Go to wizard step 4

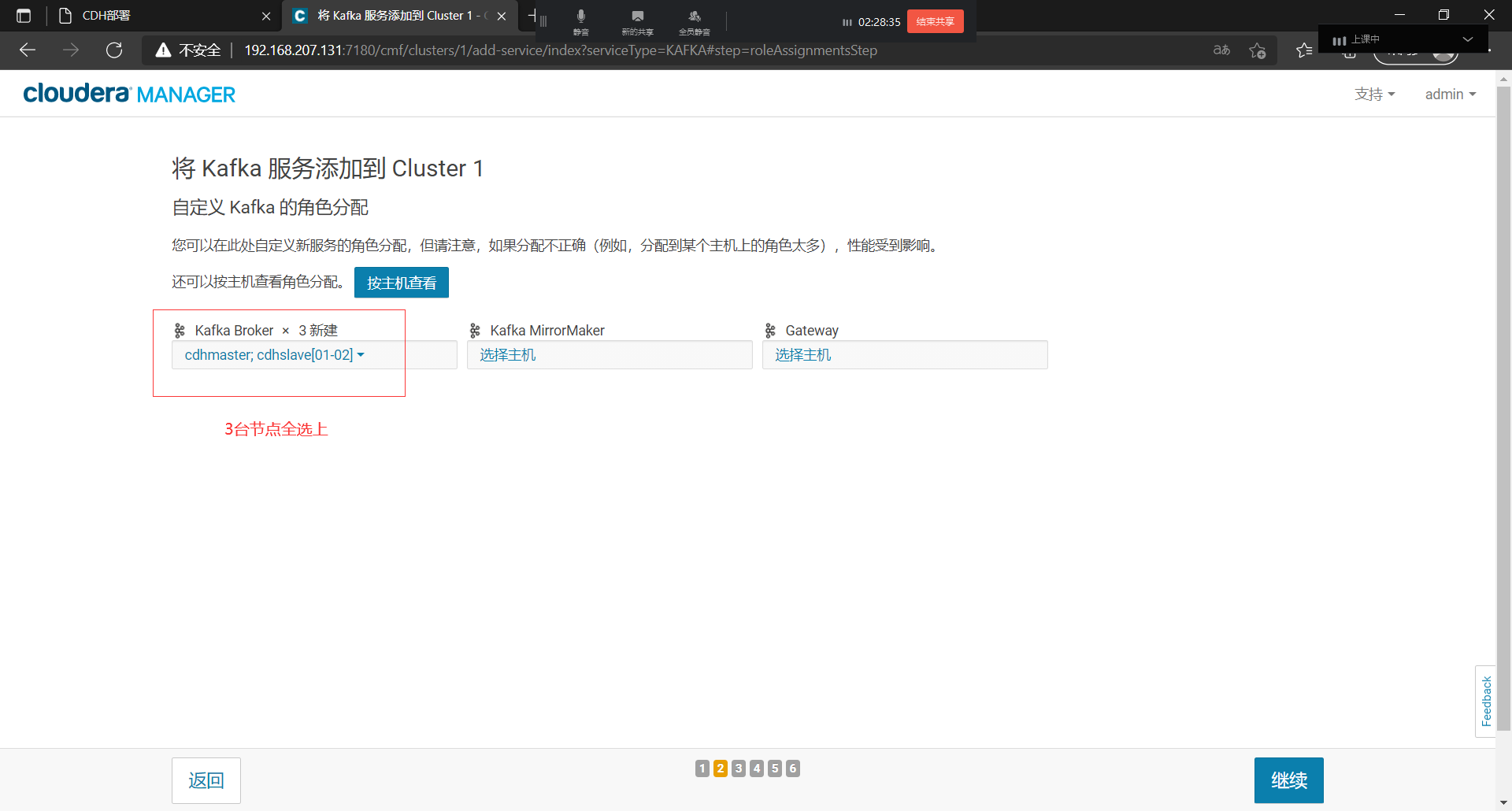tap(757, 768)
